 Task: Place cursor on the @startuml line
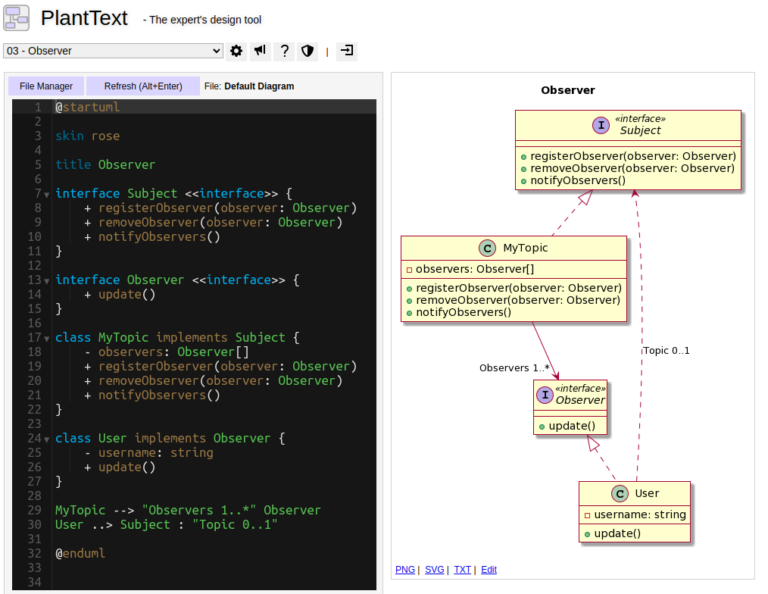click(87, 107)
